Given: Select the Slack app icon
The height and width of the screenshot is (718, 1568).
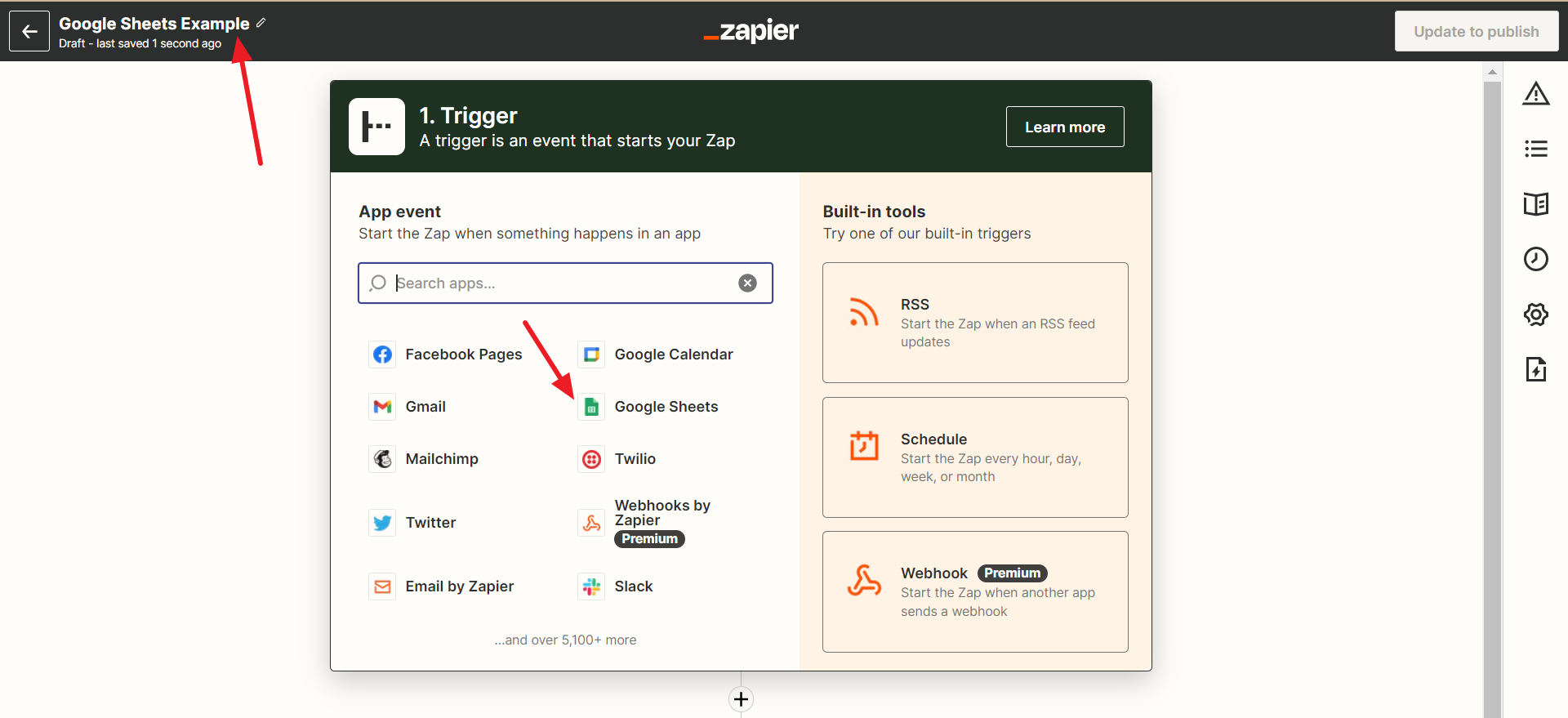Looking at the screenshot, I should coord(591,586).
